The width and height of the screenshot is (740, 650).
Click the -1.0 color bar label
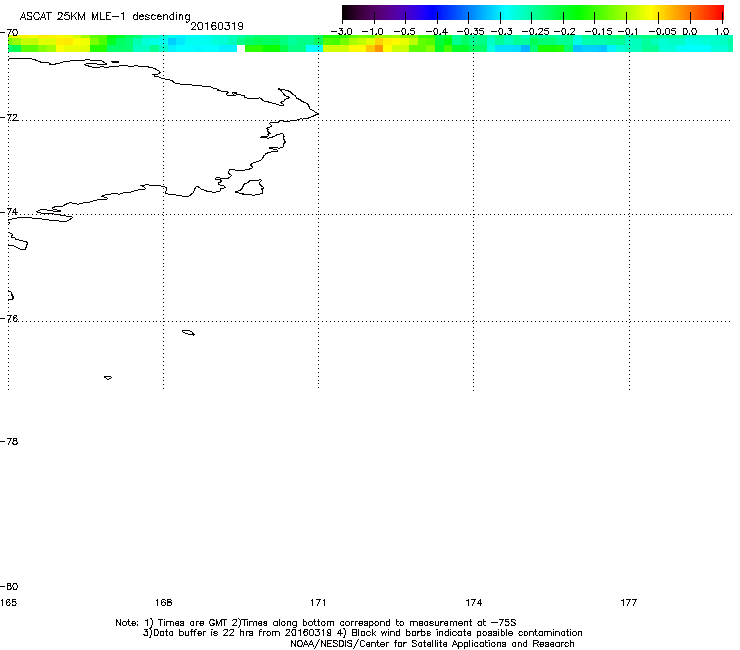point(372,32)
